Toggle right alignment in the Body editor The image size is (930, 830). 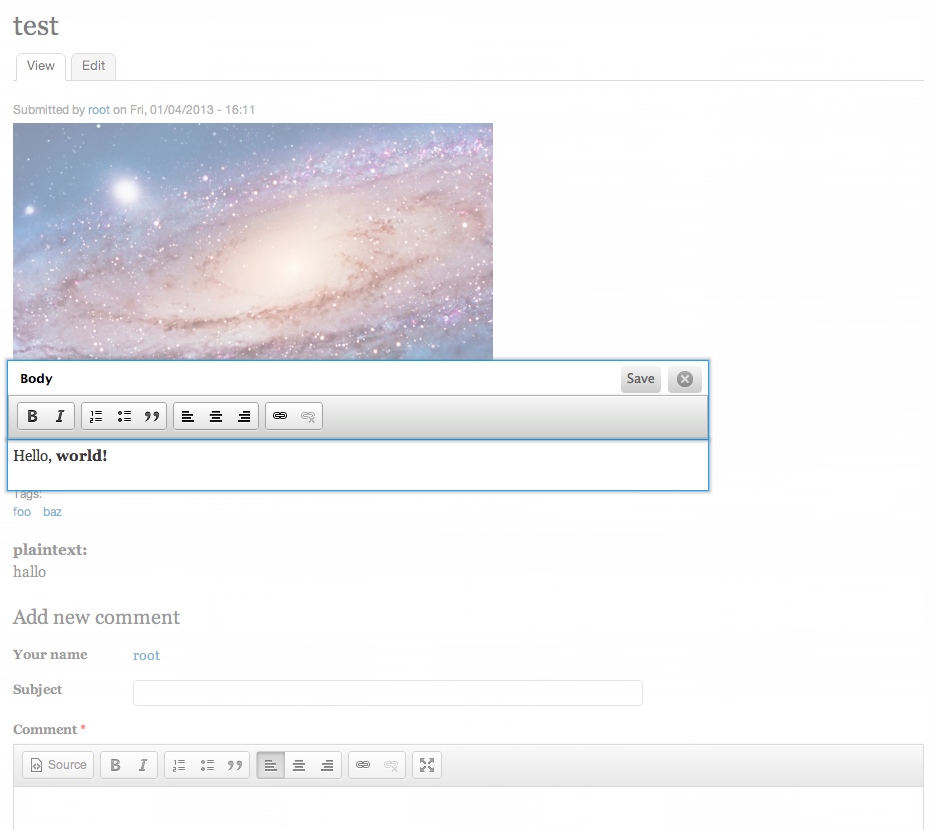click(x=244, y=415)
